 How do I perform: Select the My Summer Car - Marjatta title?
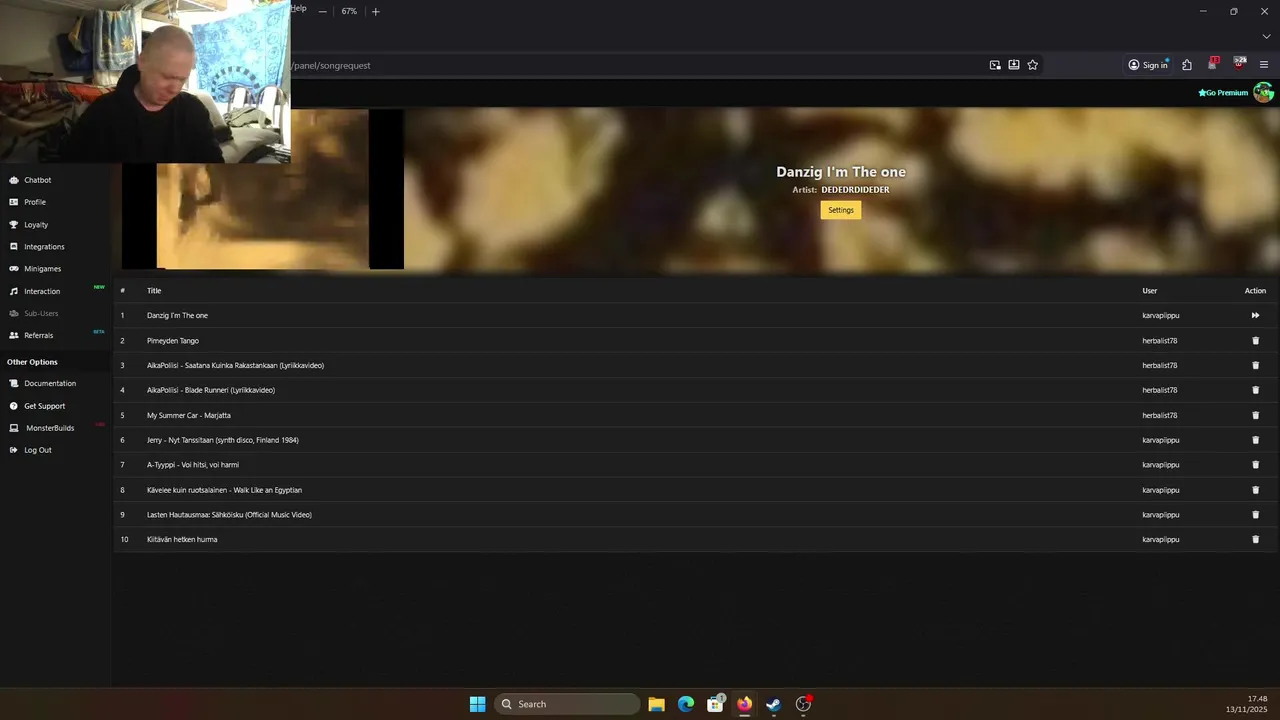(189, 415)
